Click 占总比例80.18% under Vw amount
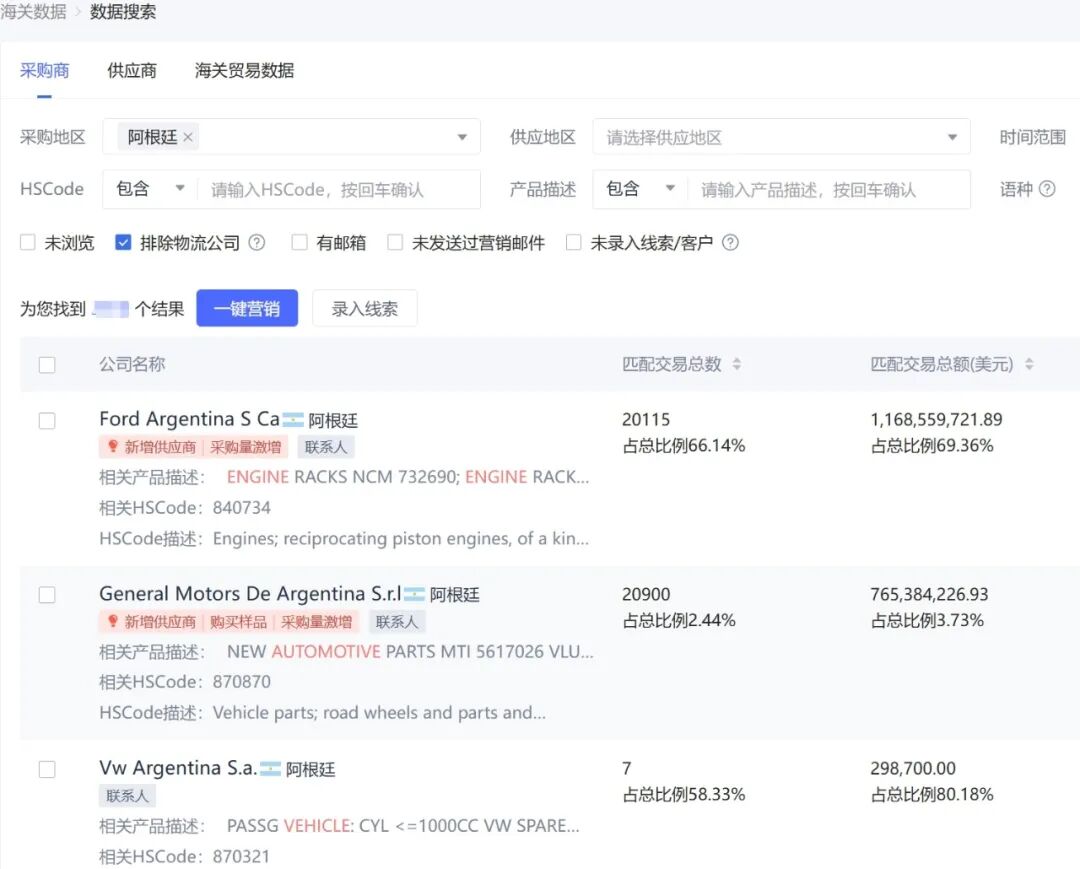1080x869 pixels. pos(932,795)
